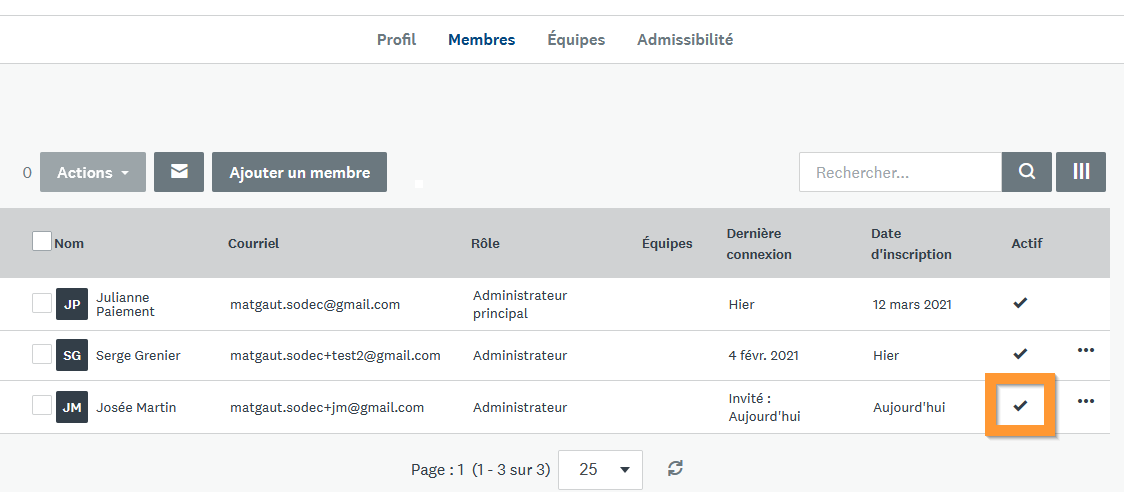Open three-dot menu for Josée Martin
Image resolution: width=1124 pixels, height=492 pixels.
(1086, 401)
